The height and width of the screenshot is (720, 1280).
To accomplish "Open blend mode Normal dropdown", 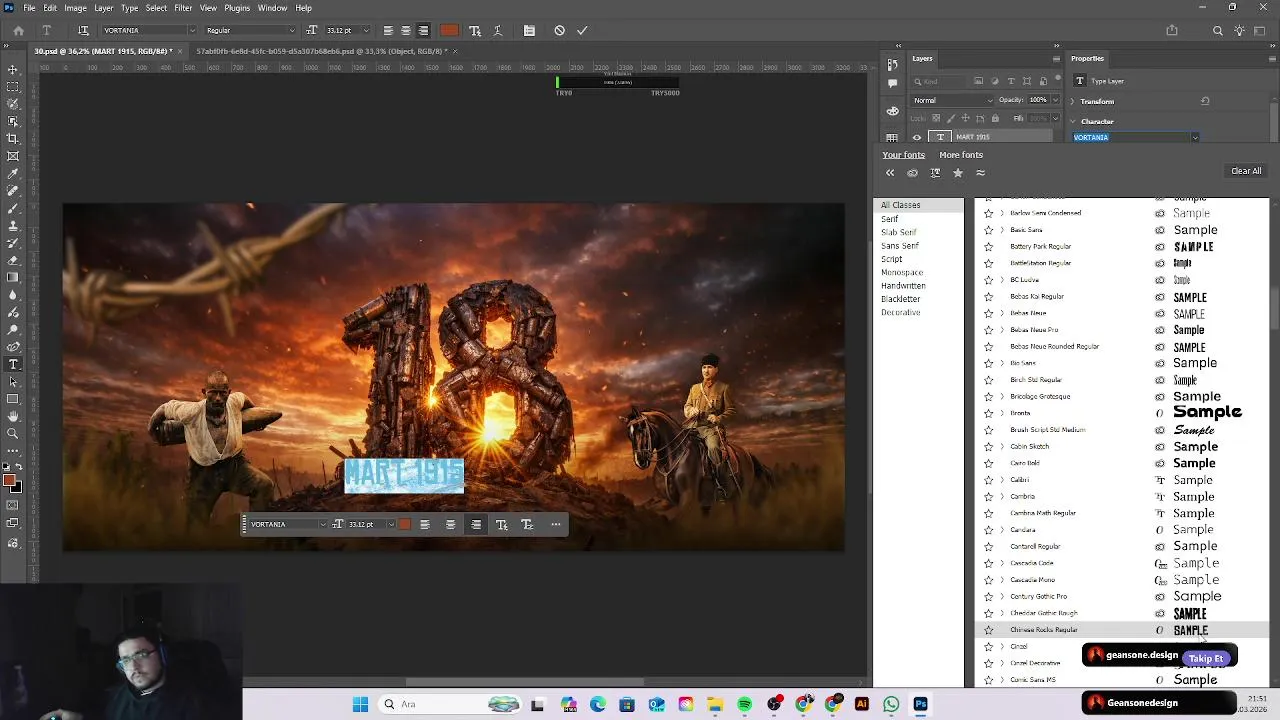I will pos(952,100).
